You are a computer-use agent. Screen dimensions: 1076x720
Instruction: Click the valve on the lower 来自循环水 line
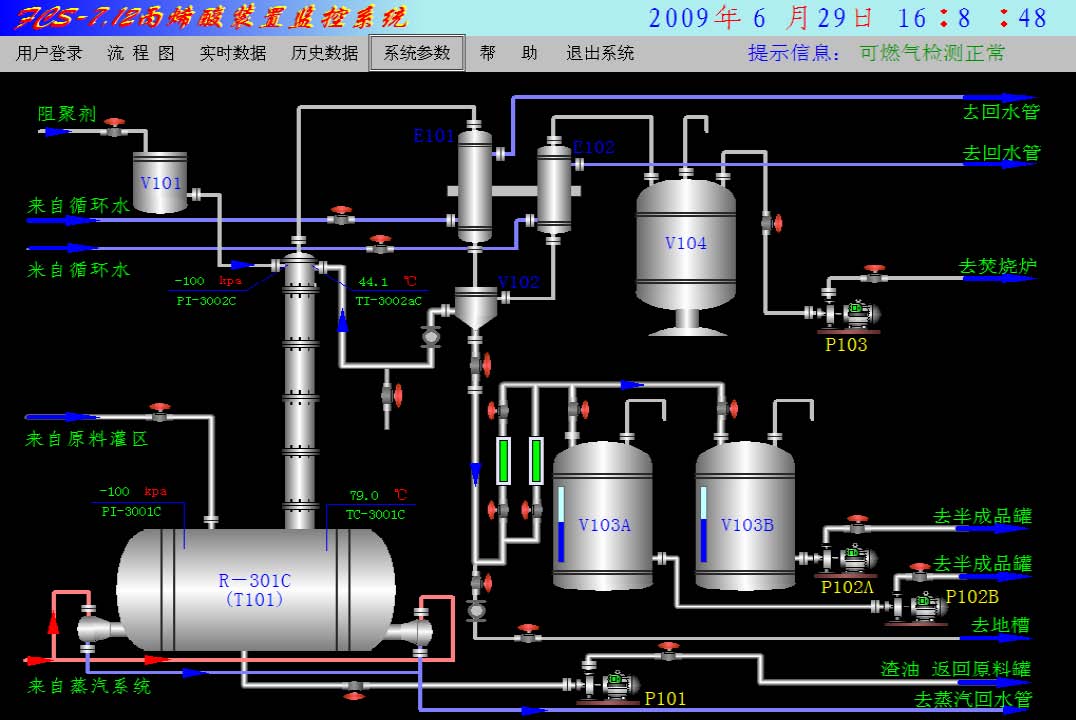click(x=380, y=244)
